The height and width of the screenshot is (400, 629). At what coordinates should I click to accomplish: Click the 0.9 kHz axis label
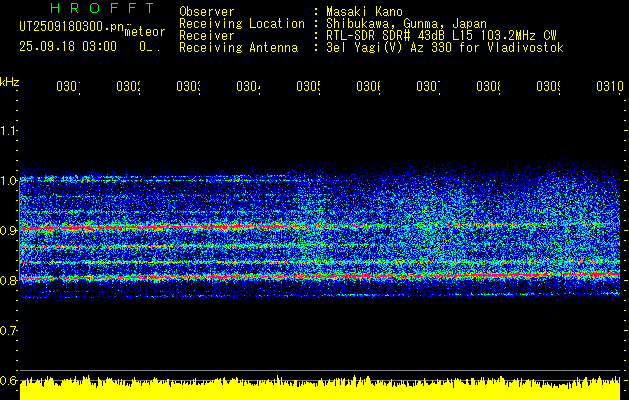(x=8, y=230)
